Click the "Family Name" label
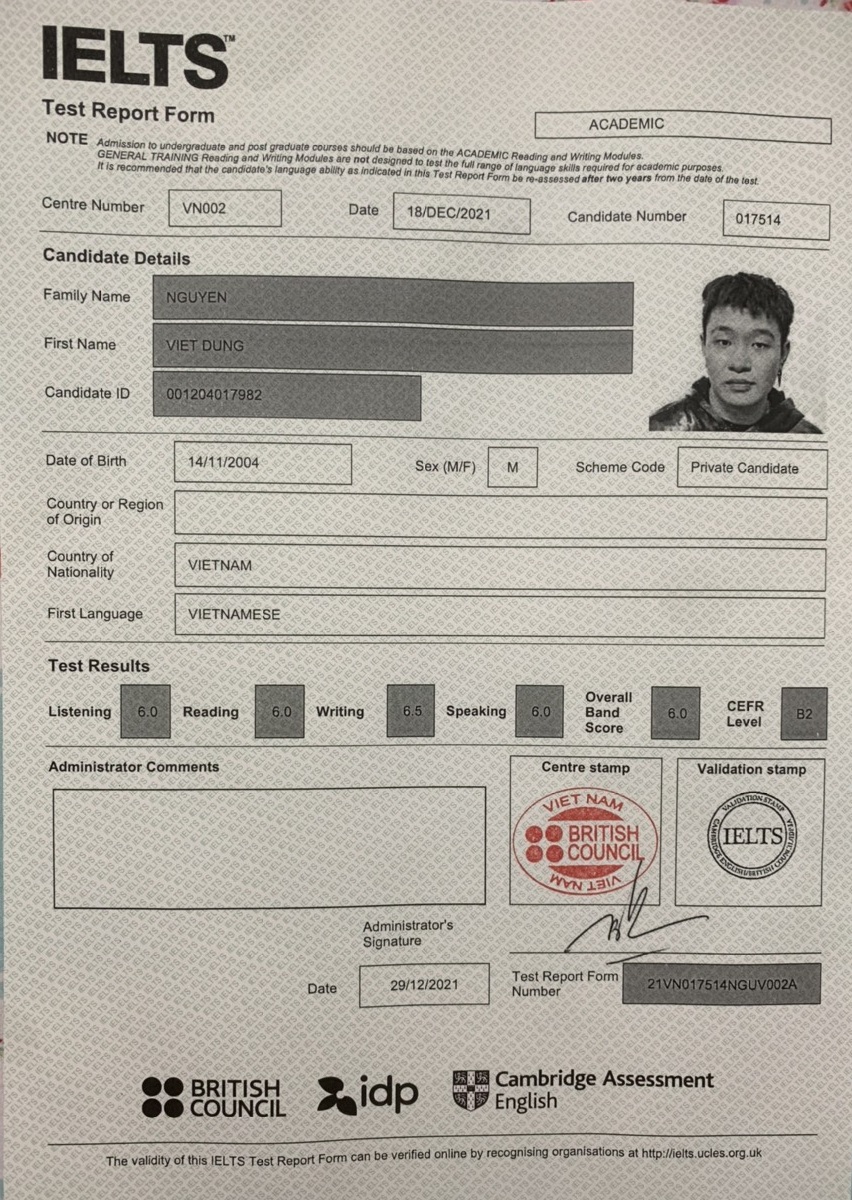 [87, 296]
